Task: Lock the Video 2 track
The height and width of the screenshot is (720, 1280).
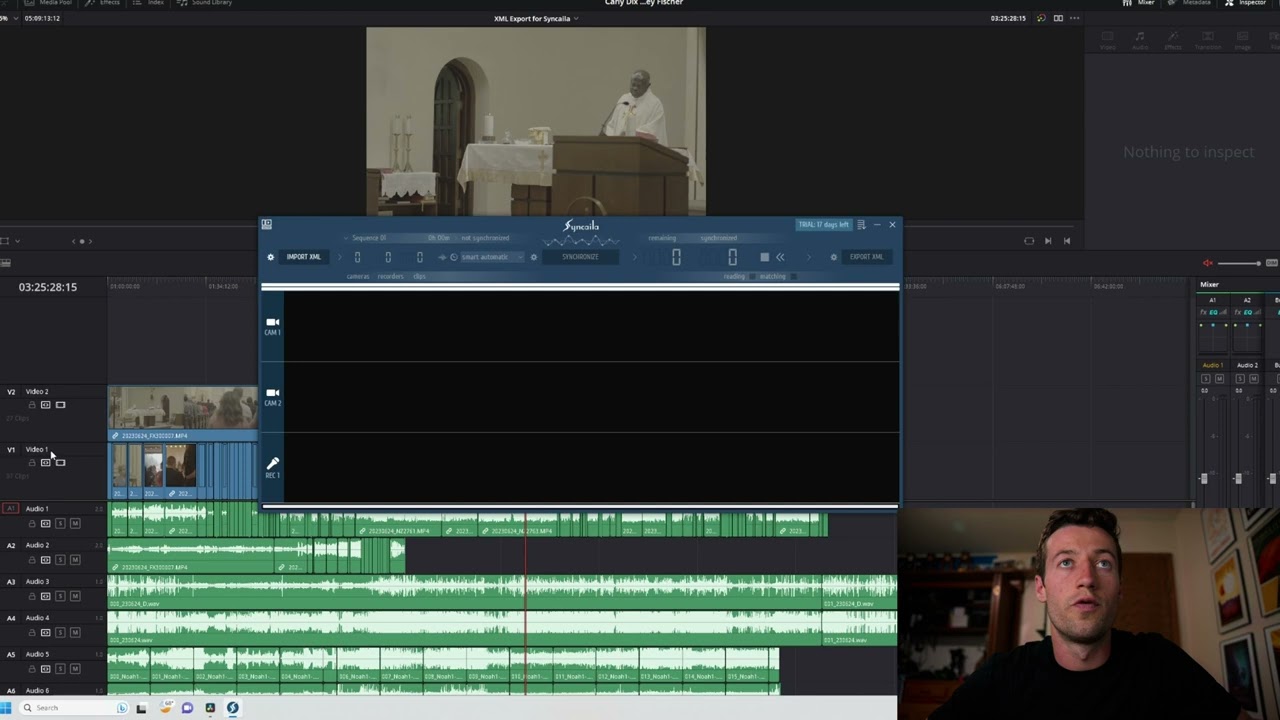Action: [32, 405]
